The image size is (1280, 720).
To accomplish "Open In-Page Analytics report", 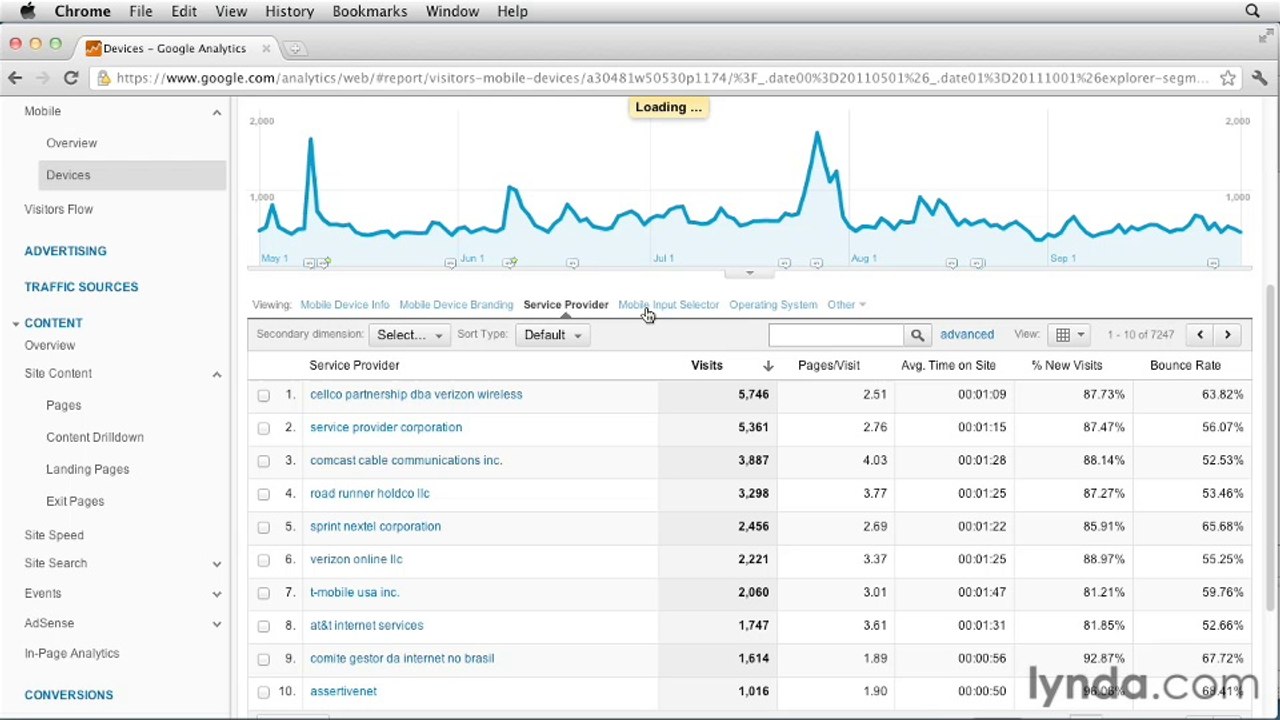I will [71, 654].
